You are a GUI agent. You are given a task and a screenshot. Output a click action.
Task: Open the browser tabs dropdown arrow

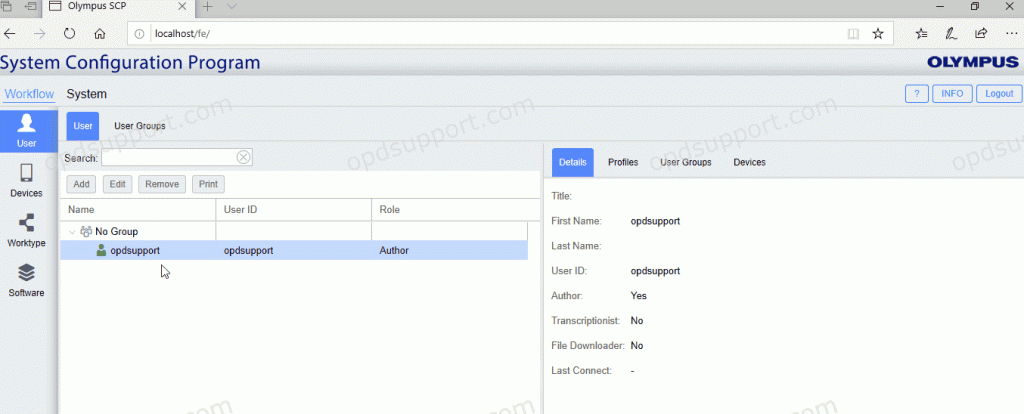click(x=232, y=7)
